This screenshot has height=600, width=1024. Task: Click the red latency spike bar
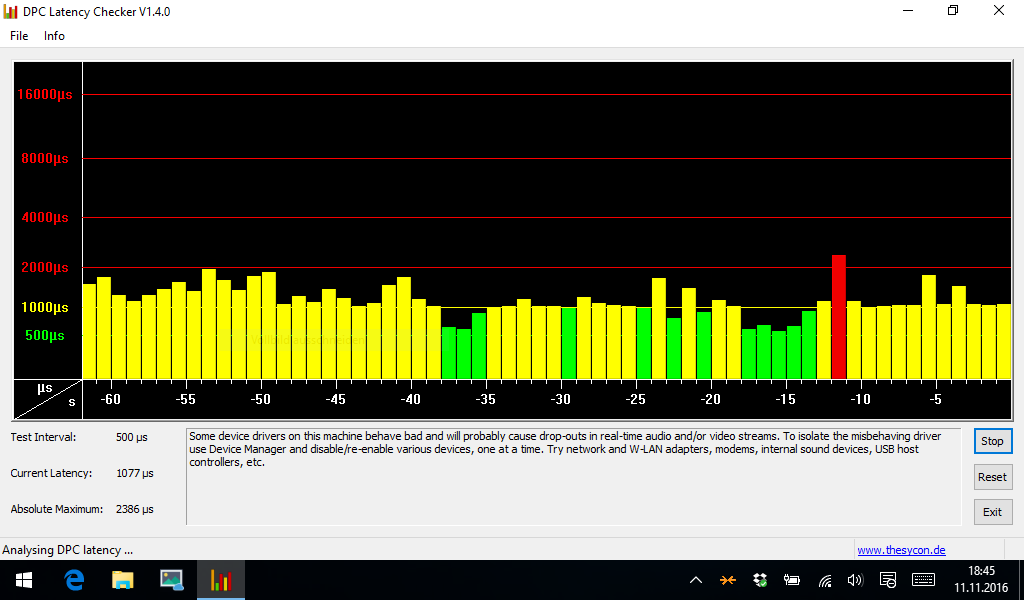click(839, 317)
